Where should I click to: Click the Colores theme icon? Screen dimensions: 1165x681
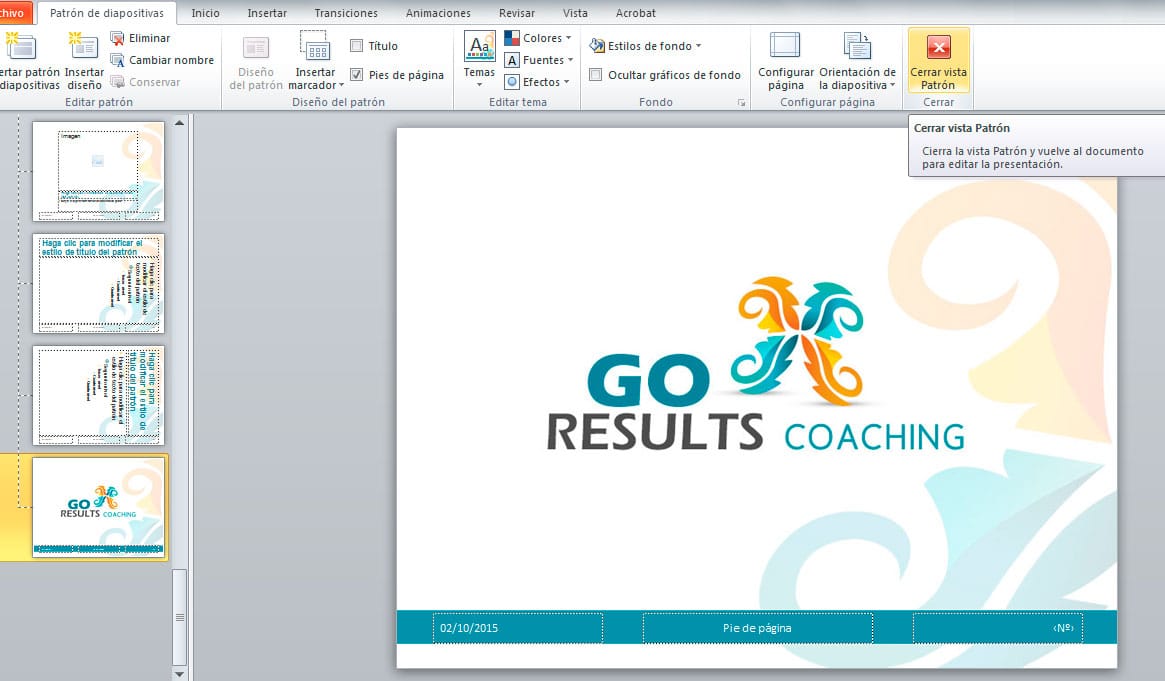click(x=512, y=38)
